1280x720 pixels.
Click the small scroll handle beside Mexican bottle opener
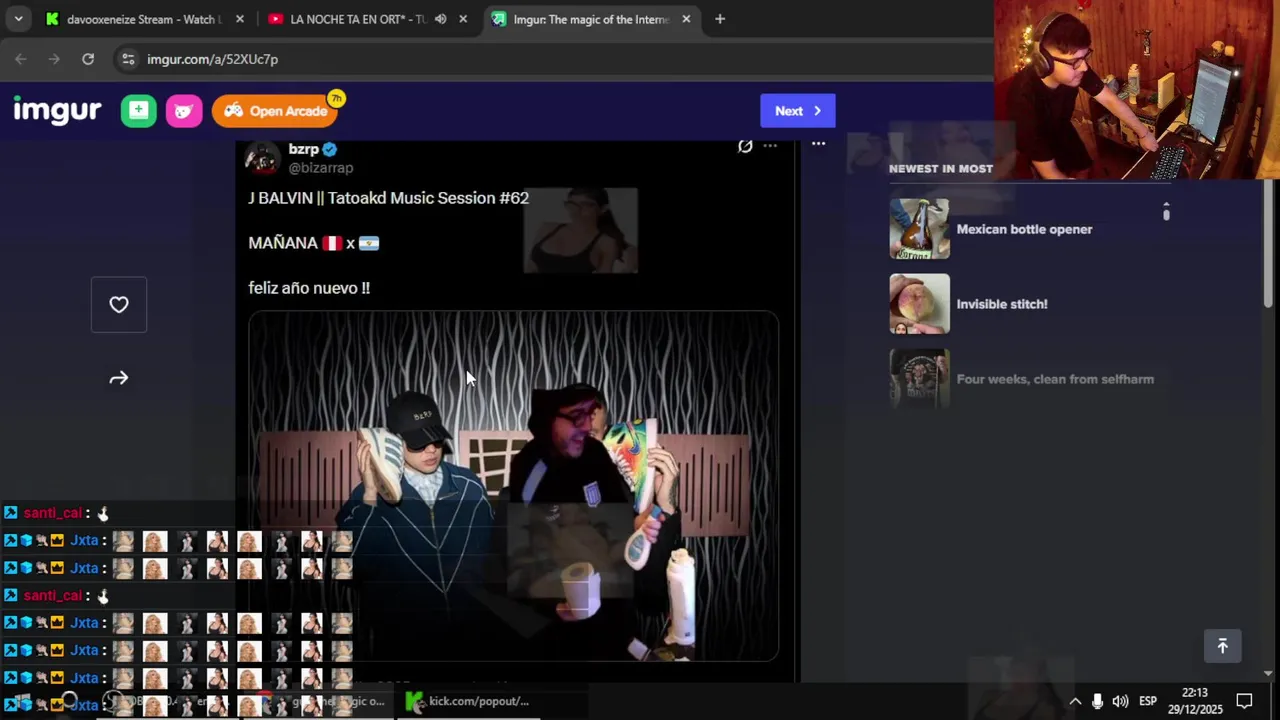(x=1166, y=211)
